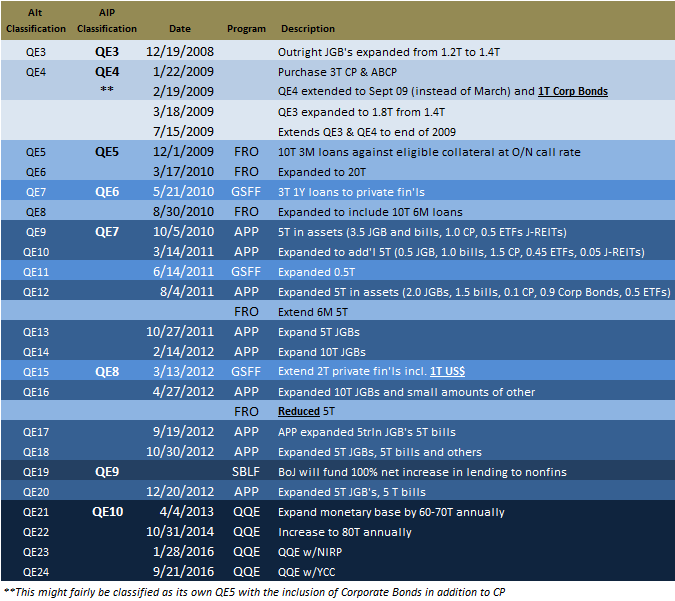Click "Expand 5T JGBs" description
This screenshot has height=601, width=675.
point(319,332)
